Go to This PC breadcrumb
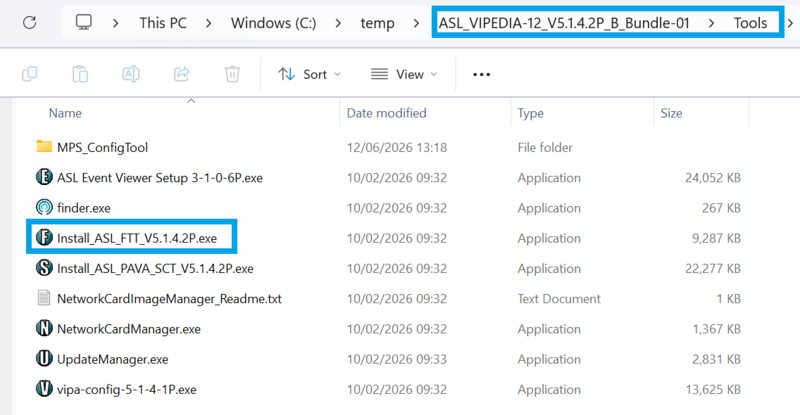Screen dimensions: 800x415 click(163, 23)
